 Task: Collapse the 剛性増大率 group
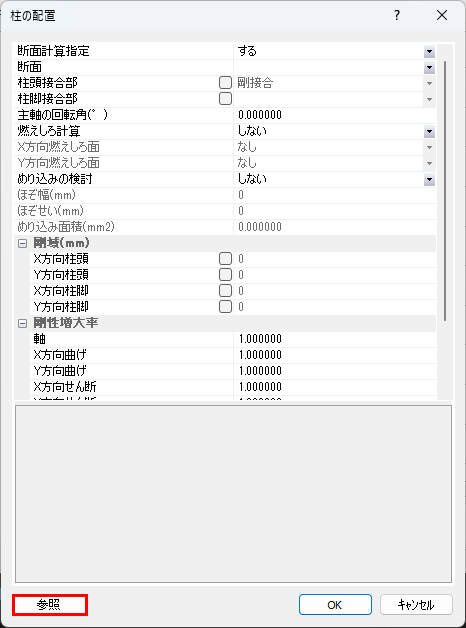click(x=22, y=324)
